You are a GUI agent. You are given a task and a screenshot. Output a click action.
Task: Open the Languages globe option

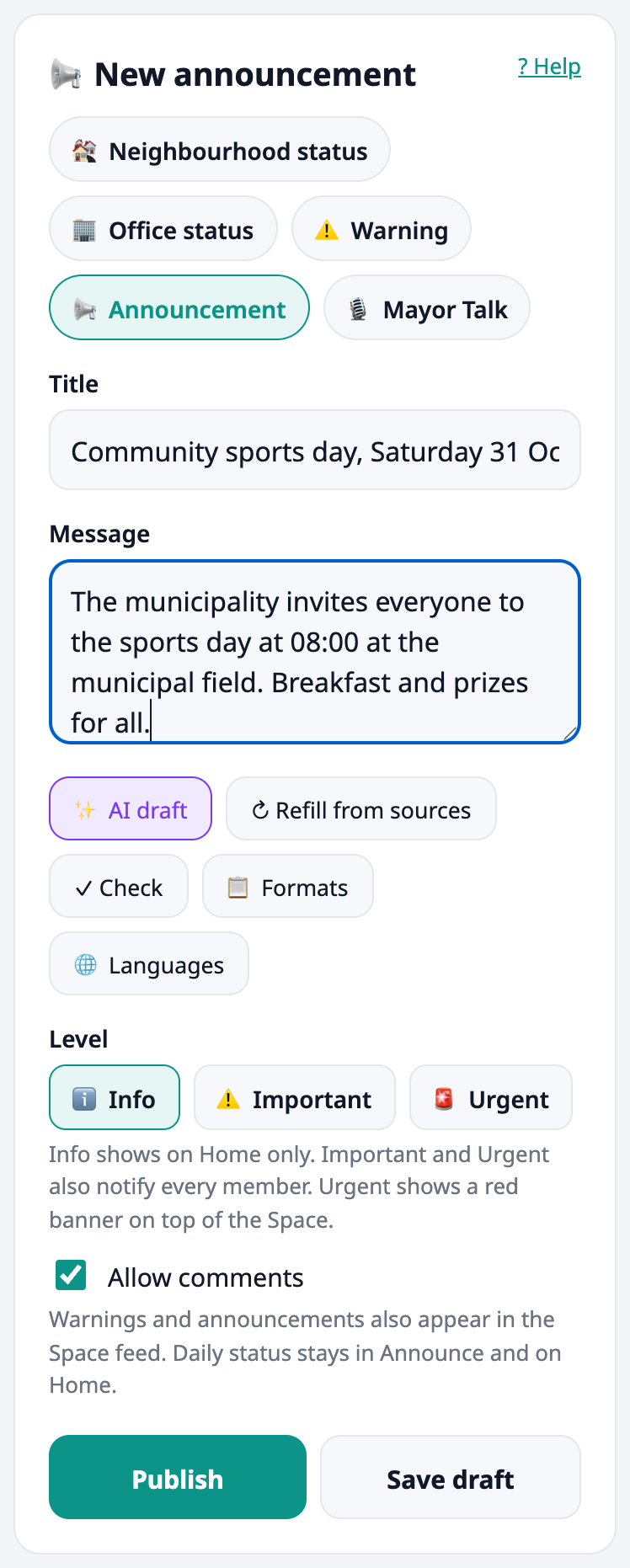tap(149, 964)
